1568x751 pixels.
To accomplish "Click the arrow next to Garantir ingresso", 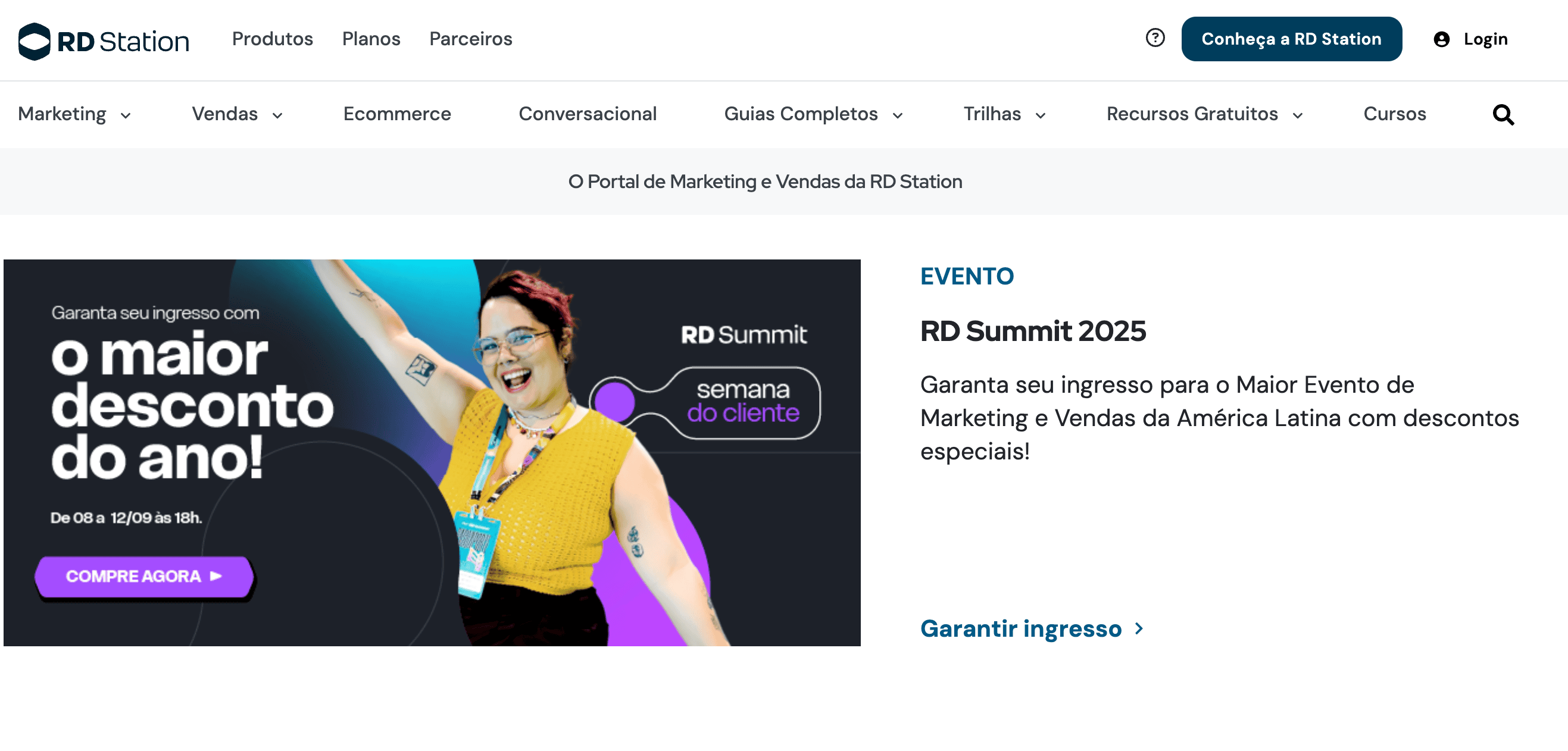I will [x=1138, y=630].
